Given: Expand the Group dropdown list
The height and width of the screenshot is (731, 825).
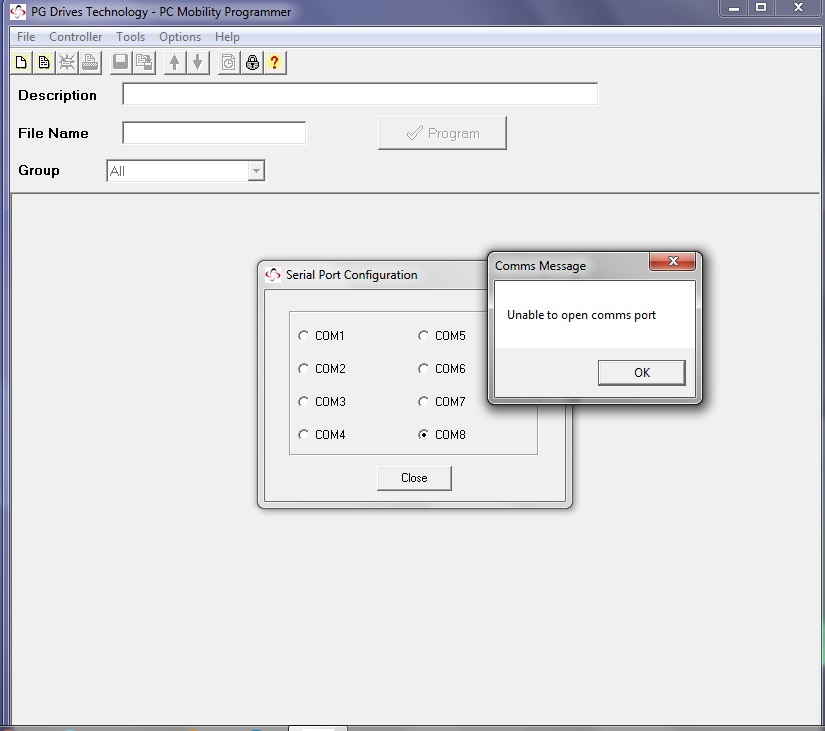Looking at the screenshot, I should click(256, 171).
